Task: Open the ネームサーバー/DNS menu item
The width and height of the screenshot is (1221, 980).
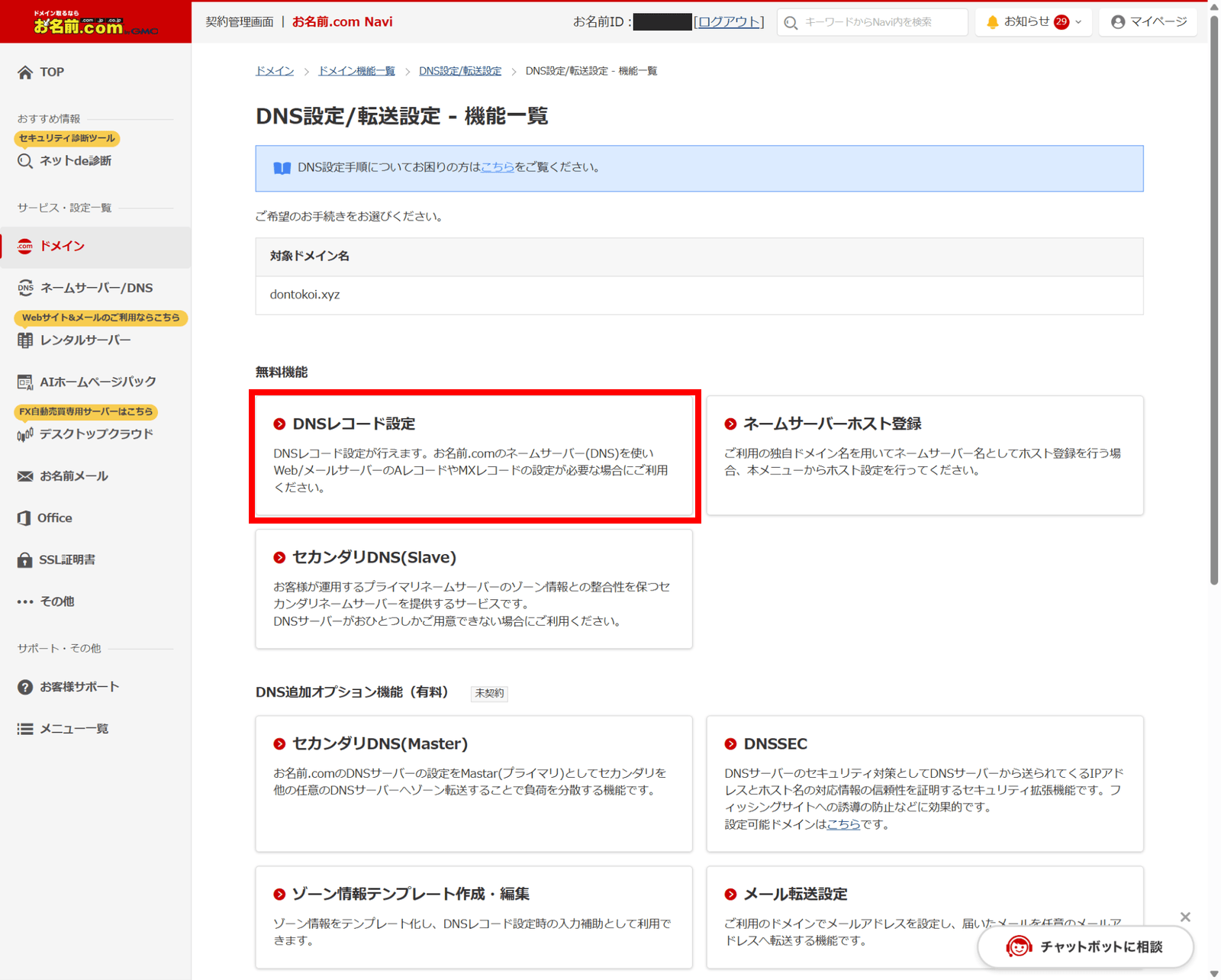Action: click(95, 288)
